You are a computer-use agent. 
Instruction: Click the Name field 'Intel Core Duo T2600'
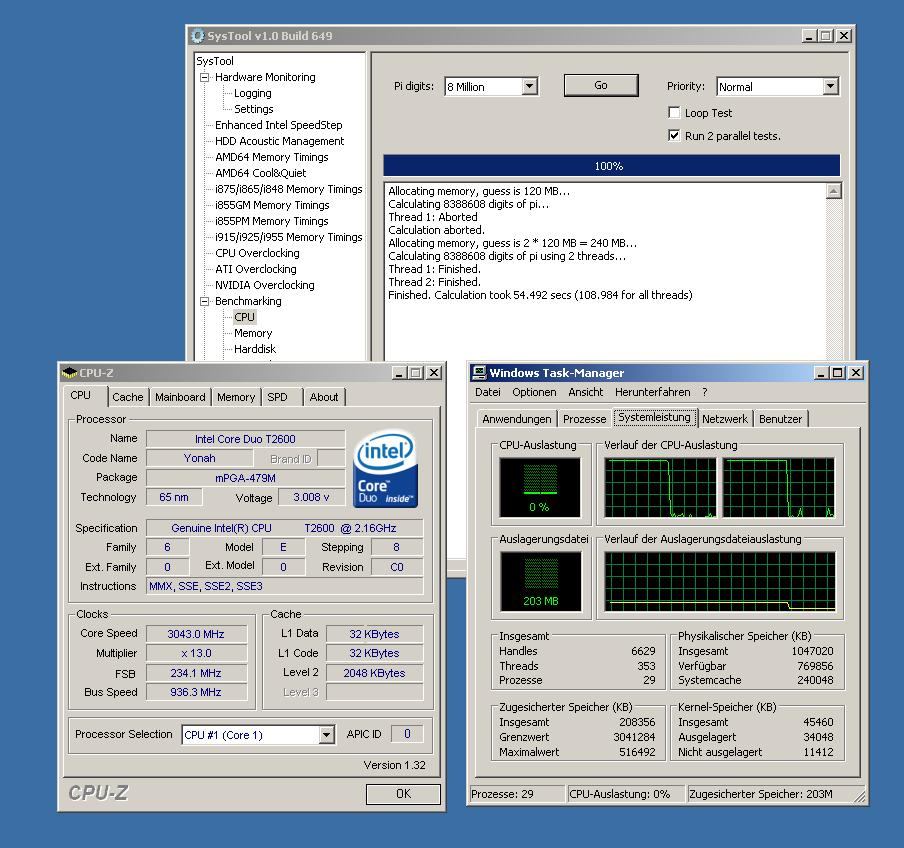(246, 439)
